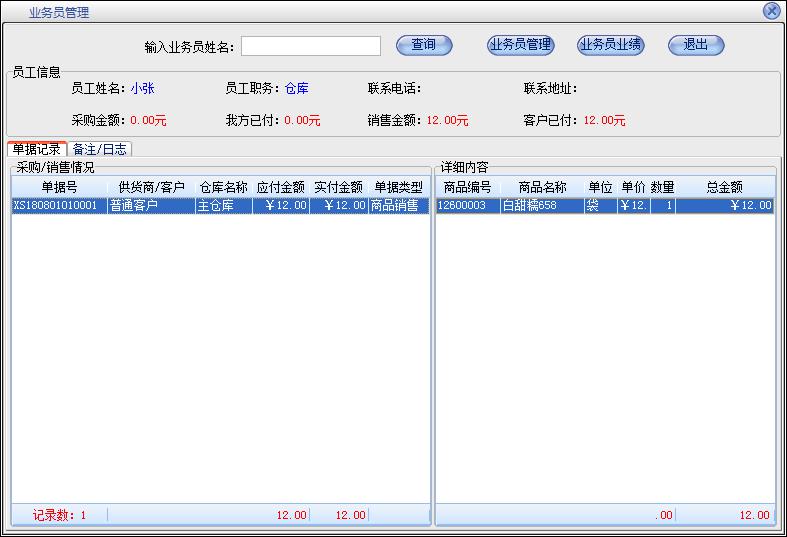Switch to the 单据记录 tab
Viewport: 787px width, 537px height.
[37, 149]
